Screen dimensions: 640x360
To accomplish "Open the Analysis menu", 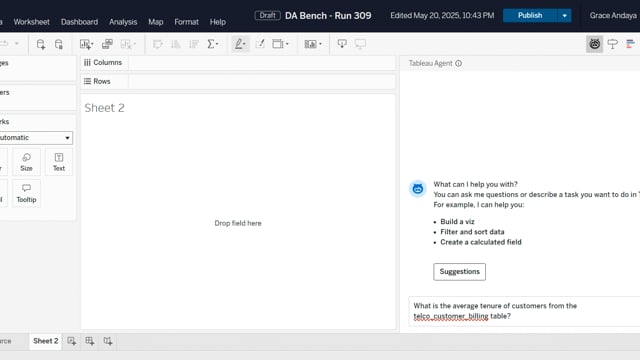I will [x=123, y=22].
